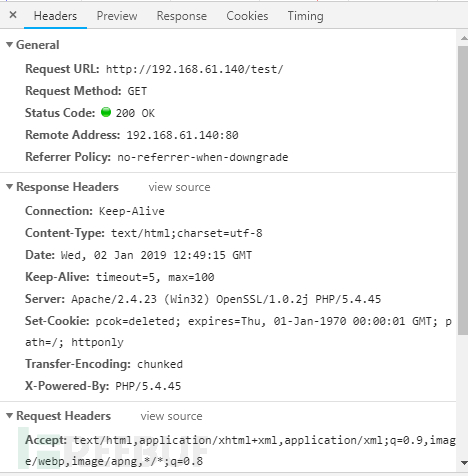Click the Set-Cookie header label
Screen dimensions: 468x476
click(57, 321)
